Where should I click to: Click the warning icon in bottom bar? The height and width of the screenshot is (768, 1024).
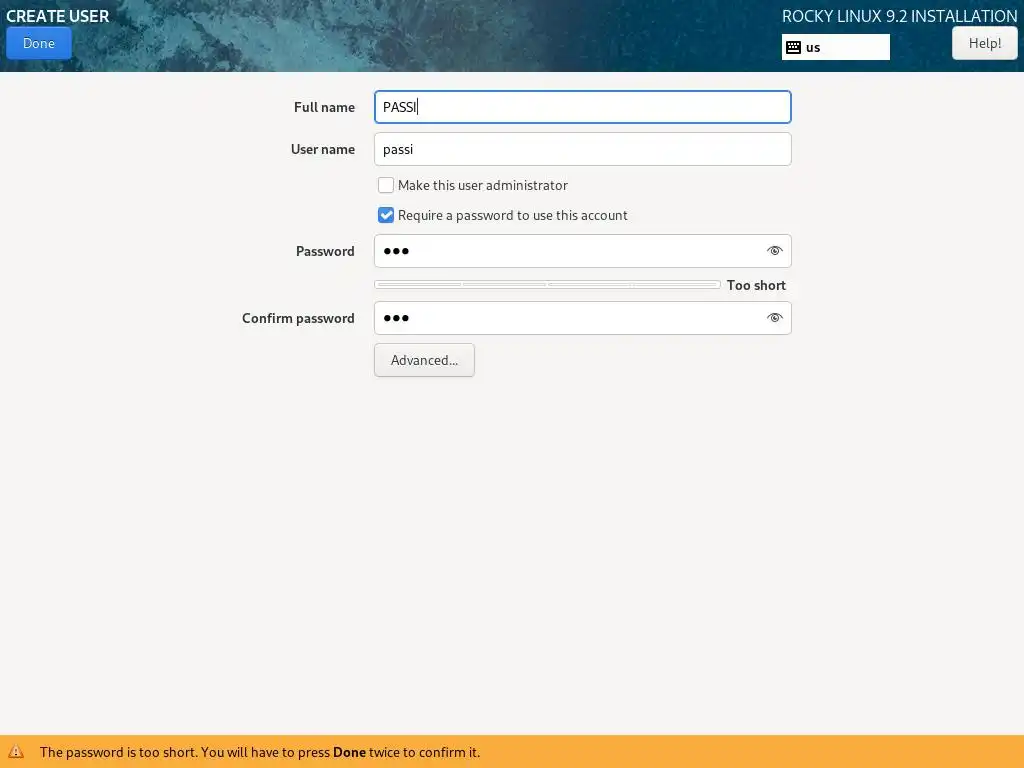pos(16,752)
